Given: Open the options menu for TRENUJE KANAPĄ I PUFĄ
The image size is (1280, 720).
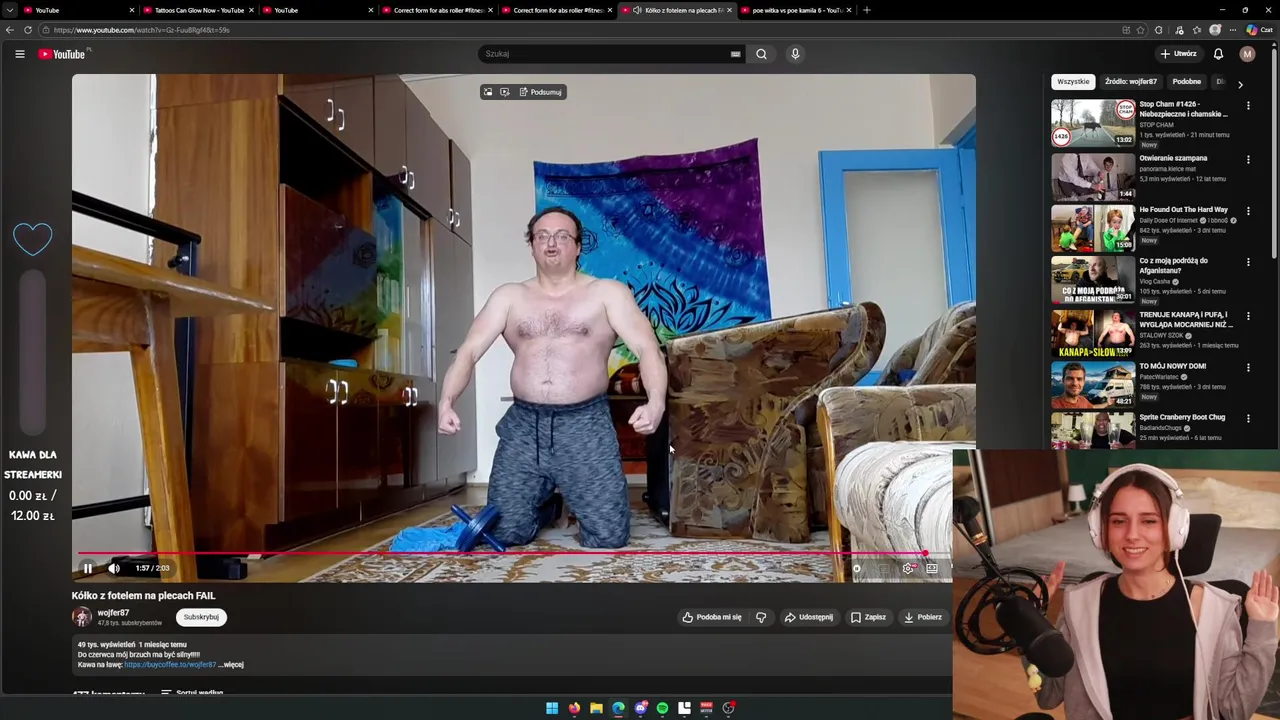Looking at the screenshot, I should point(1248,316).
